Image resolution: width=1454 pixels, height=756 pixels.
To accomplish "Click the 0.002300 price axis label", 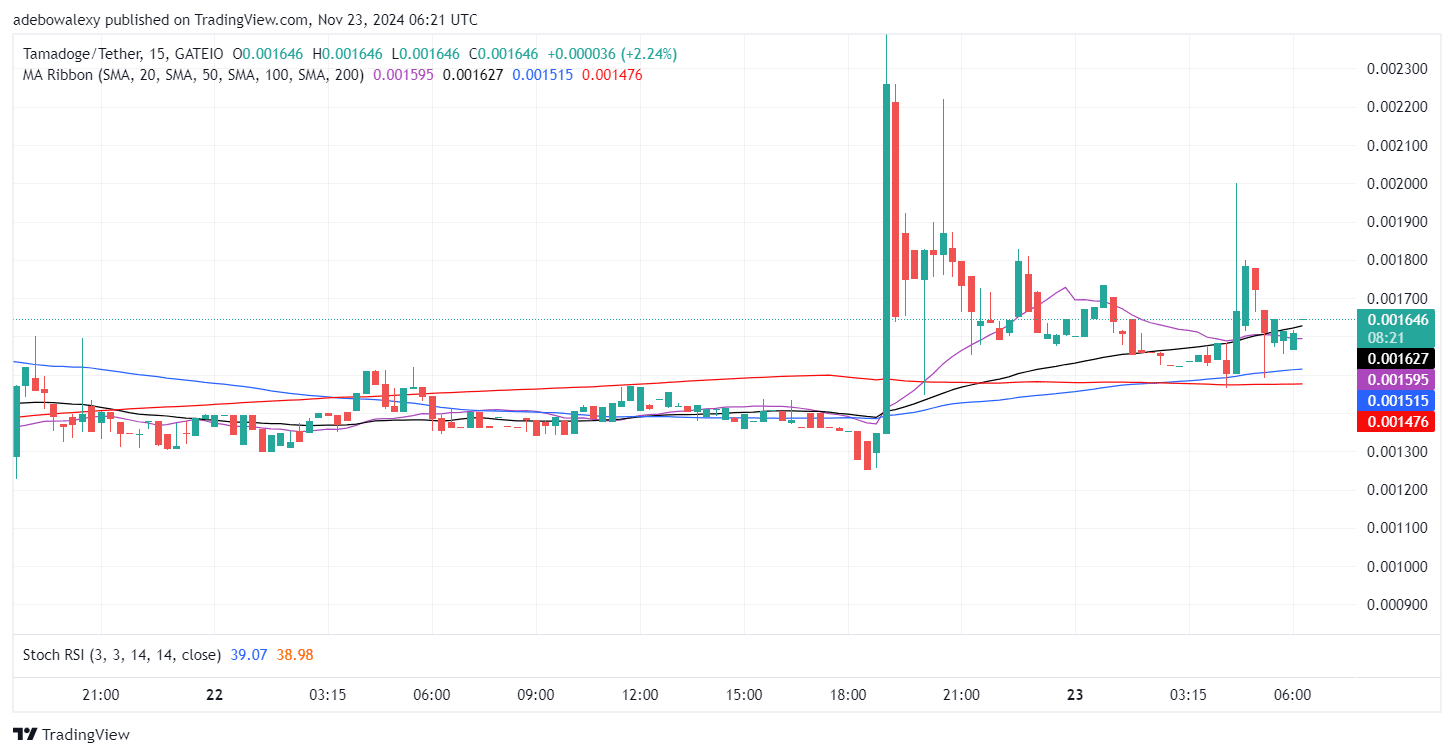I will click(x=1395, y=69).
